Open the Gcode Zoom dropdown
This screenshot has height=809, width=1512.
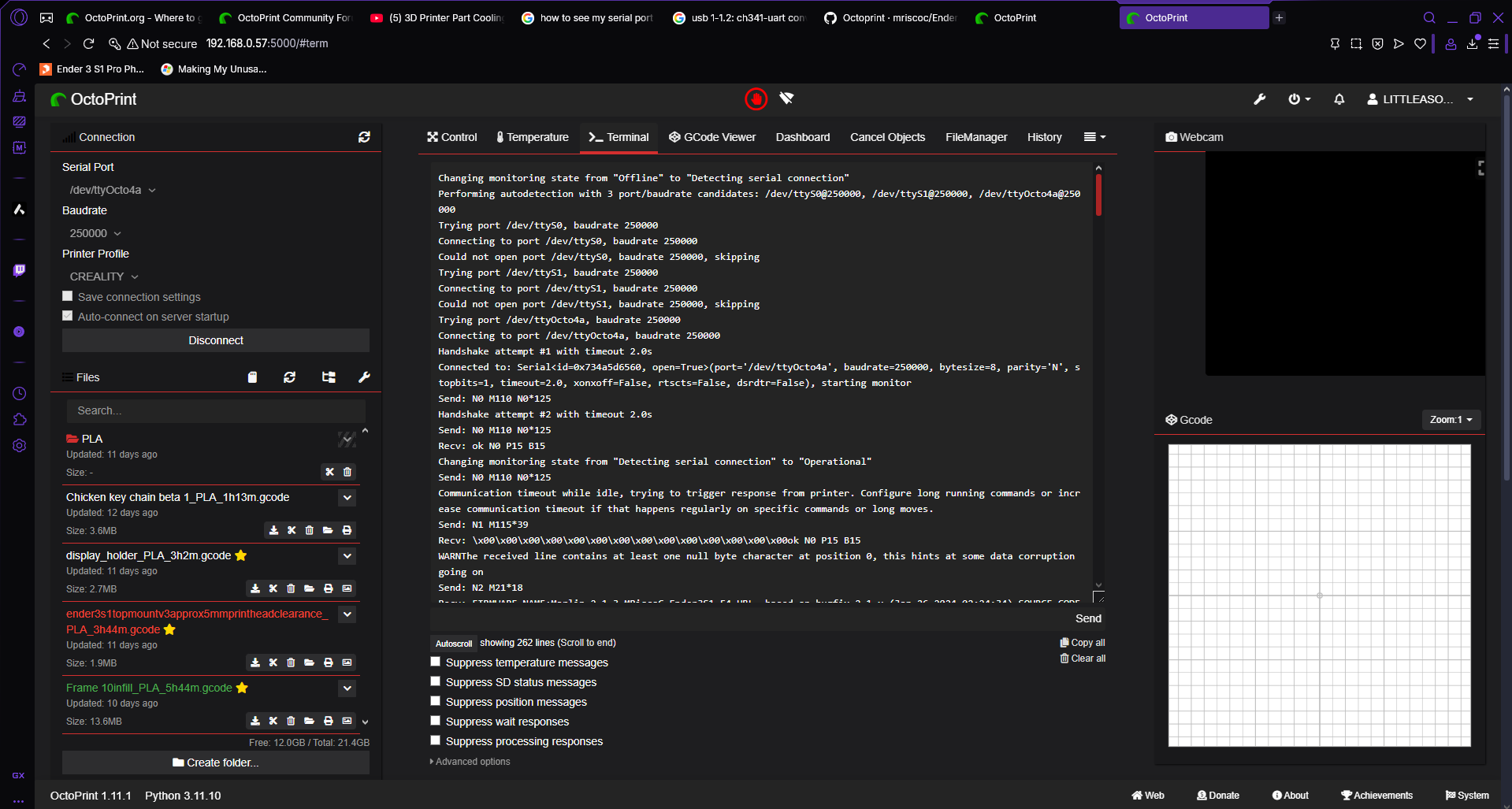click(x=1451, y=420)
